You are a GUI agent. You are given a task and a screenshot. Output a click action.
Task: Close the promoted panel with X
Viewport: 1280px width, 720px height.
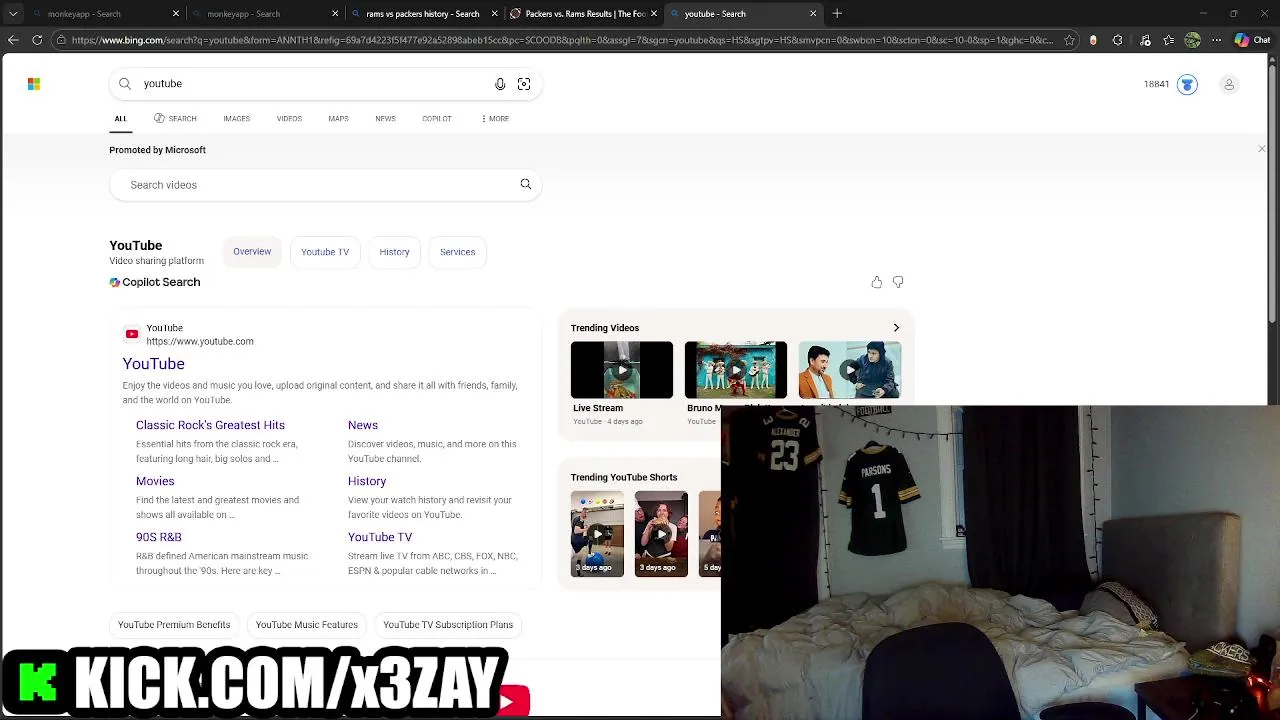click(x=1261, y=149)
